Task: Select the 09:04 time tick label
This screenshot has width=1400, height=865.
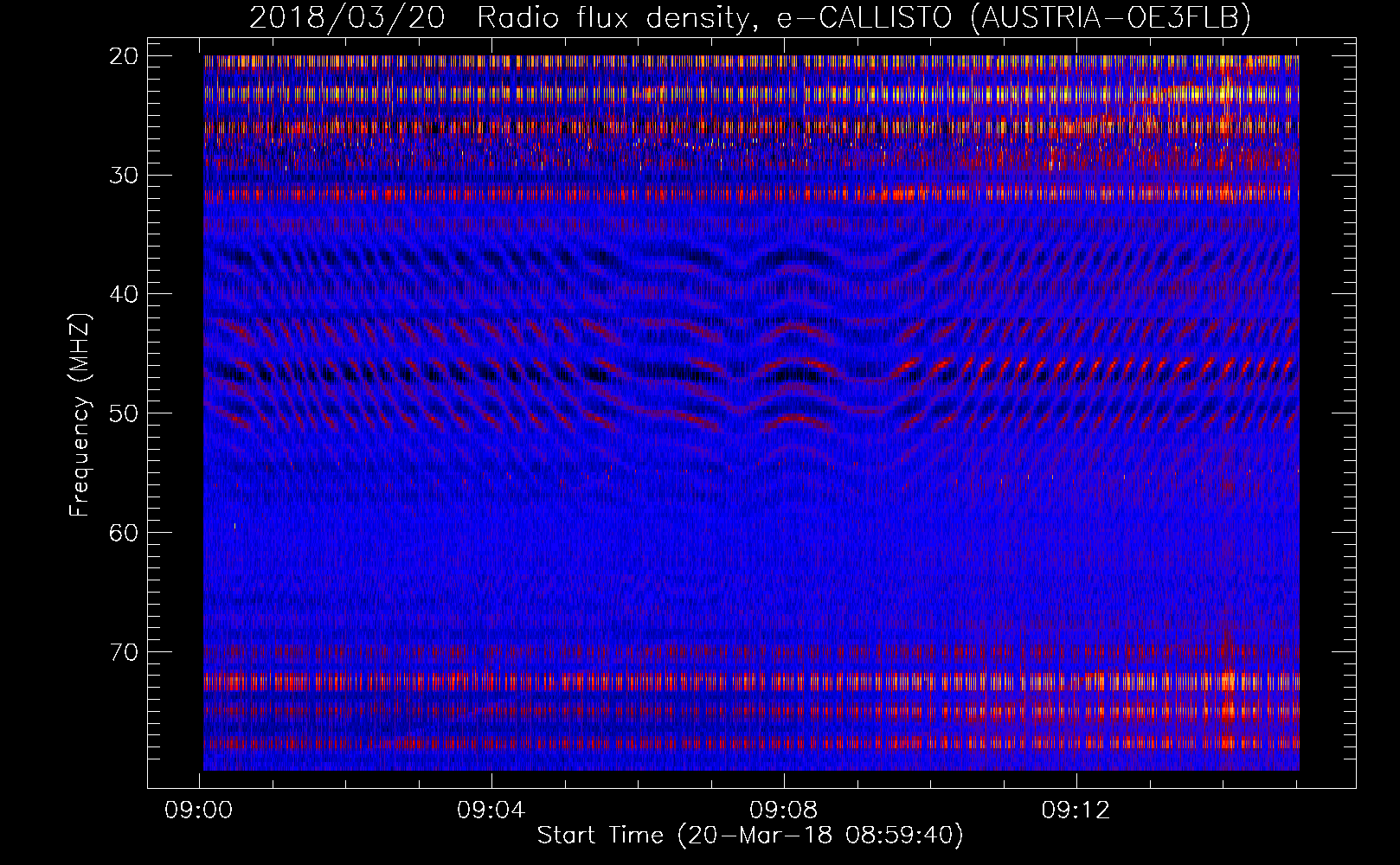Action: tap(491, 811)
